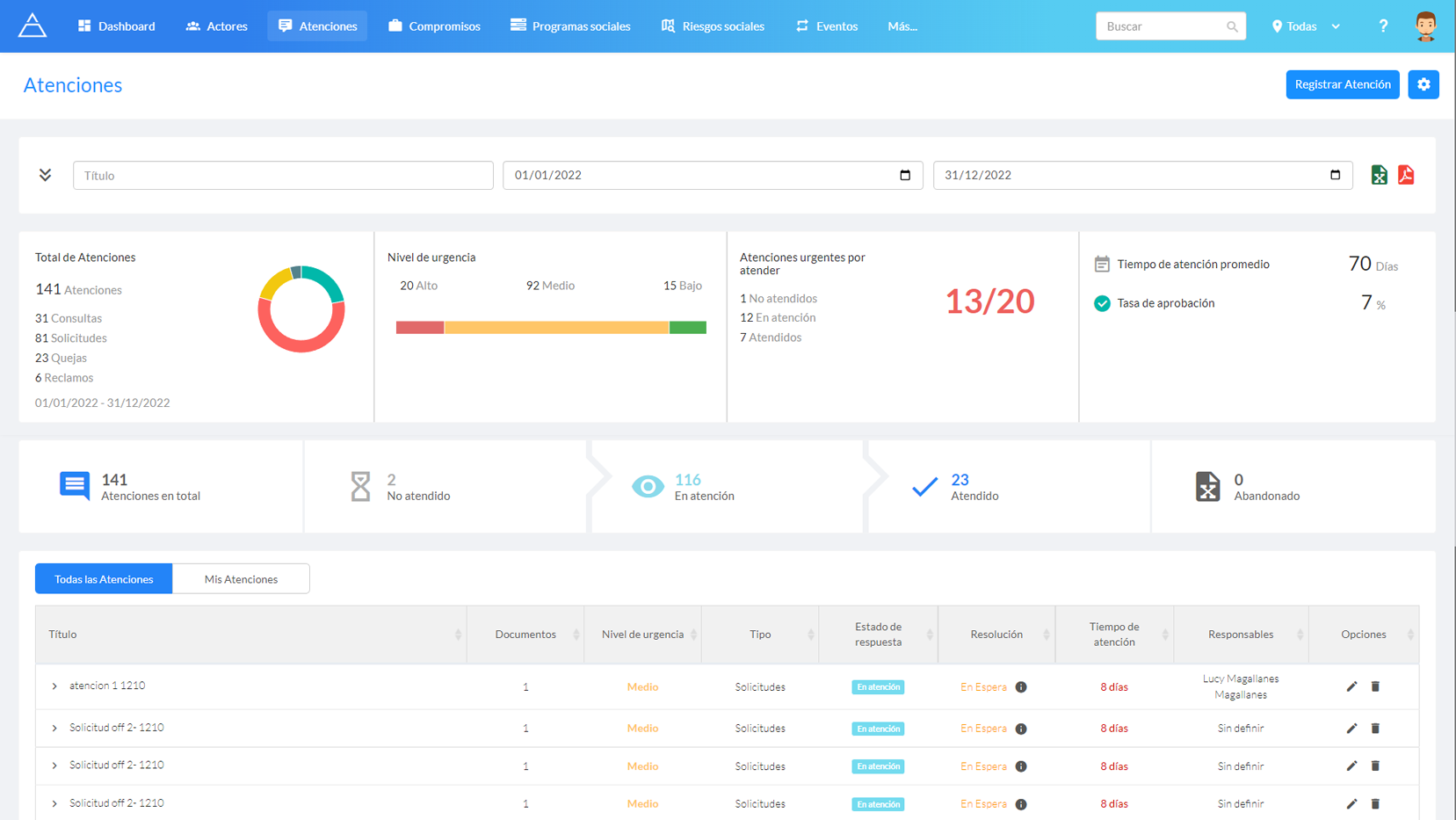The height and width of the screenshot is (820, 1456).
Task: Click the 23 Atendido status card
Action: 1009,487
